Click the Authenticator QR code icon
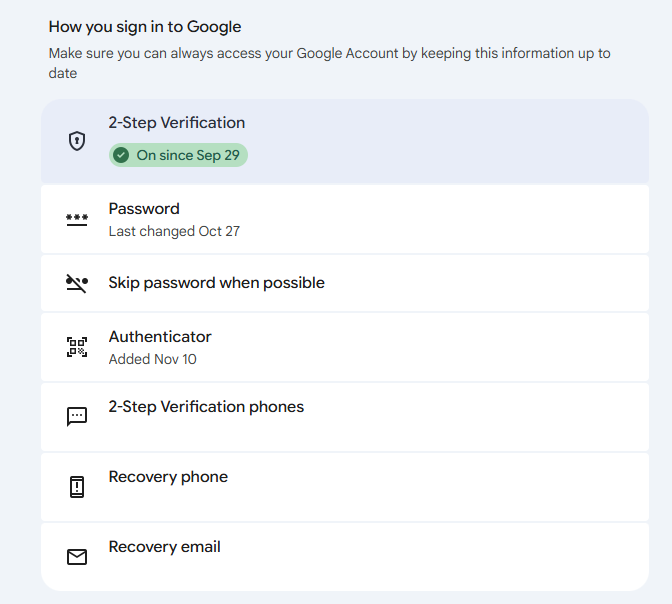672x604 pixels. pos(77,347)
